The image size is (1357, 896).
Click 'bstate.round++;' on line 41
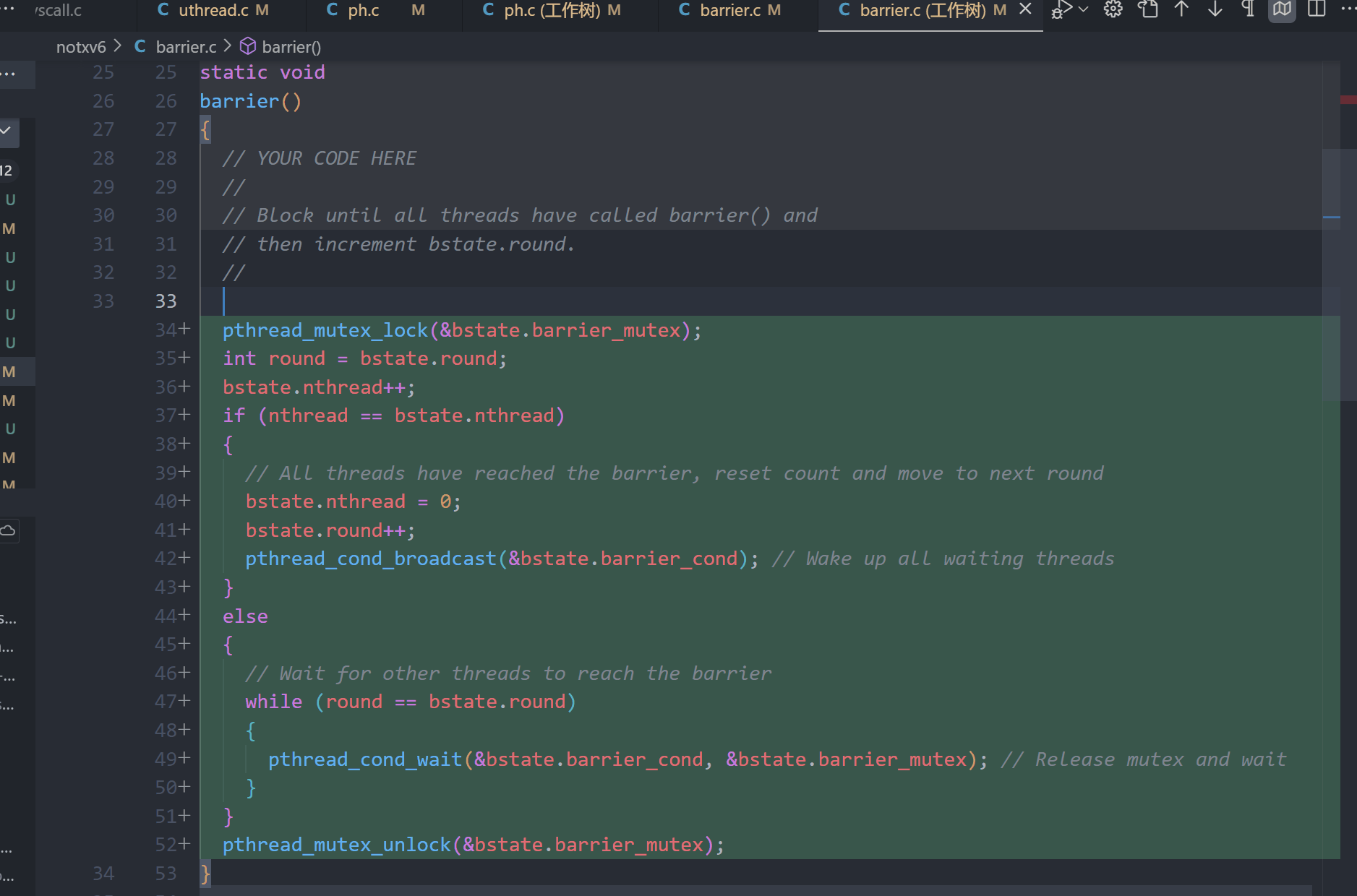(330, 530)
